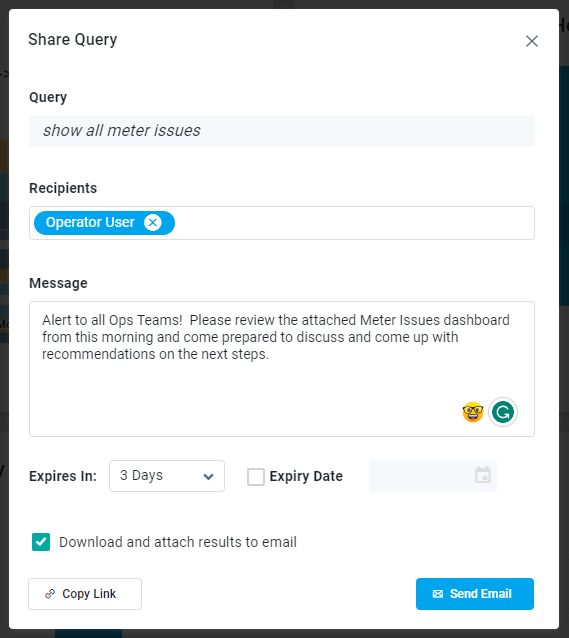
Task: Send the email with Send Email button
Action: [x=475, y=594]
